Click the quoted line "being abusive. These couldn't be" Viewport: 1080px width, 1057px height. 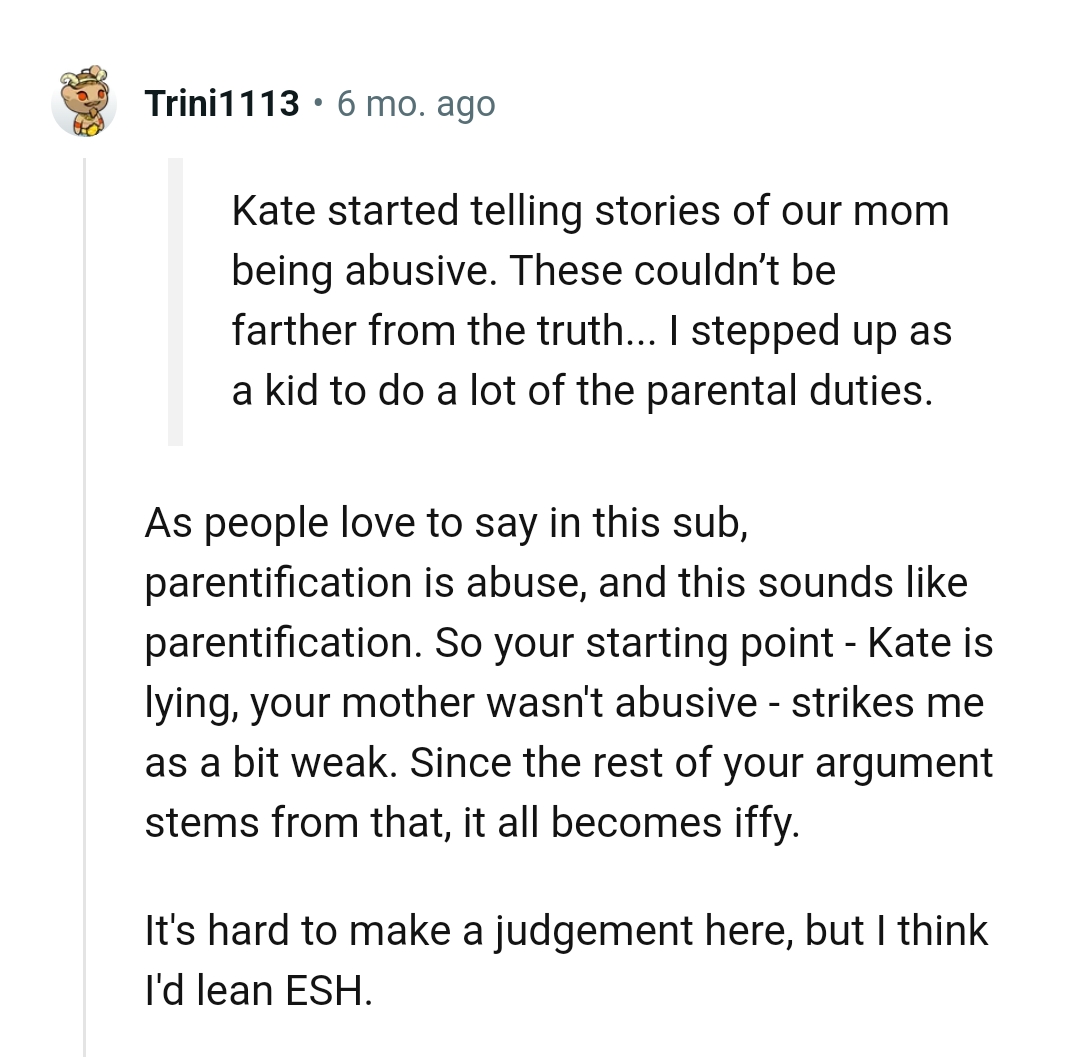pyautogui.click(x=533, y=271)
